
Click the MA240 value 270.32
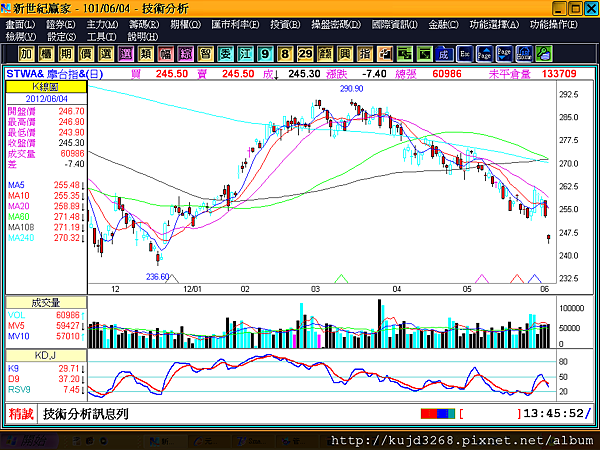click(67, 238)
